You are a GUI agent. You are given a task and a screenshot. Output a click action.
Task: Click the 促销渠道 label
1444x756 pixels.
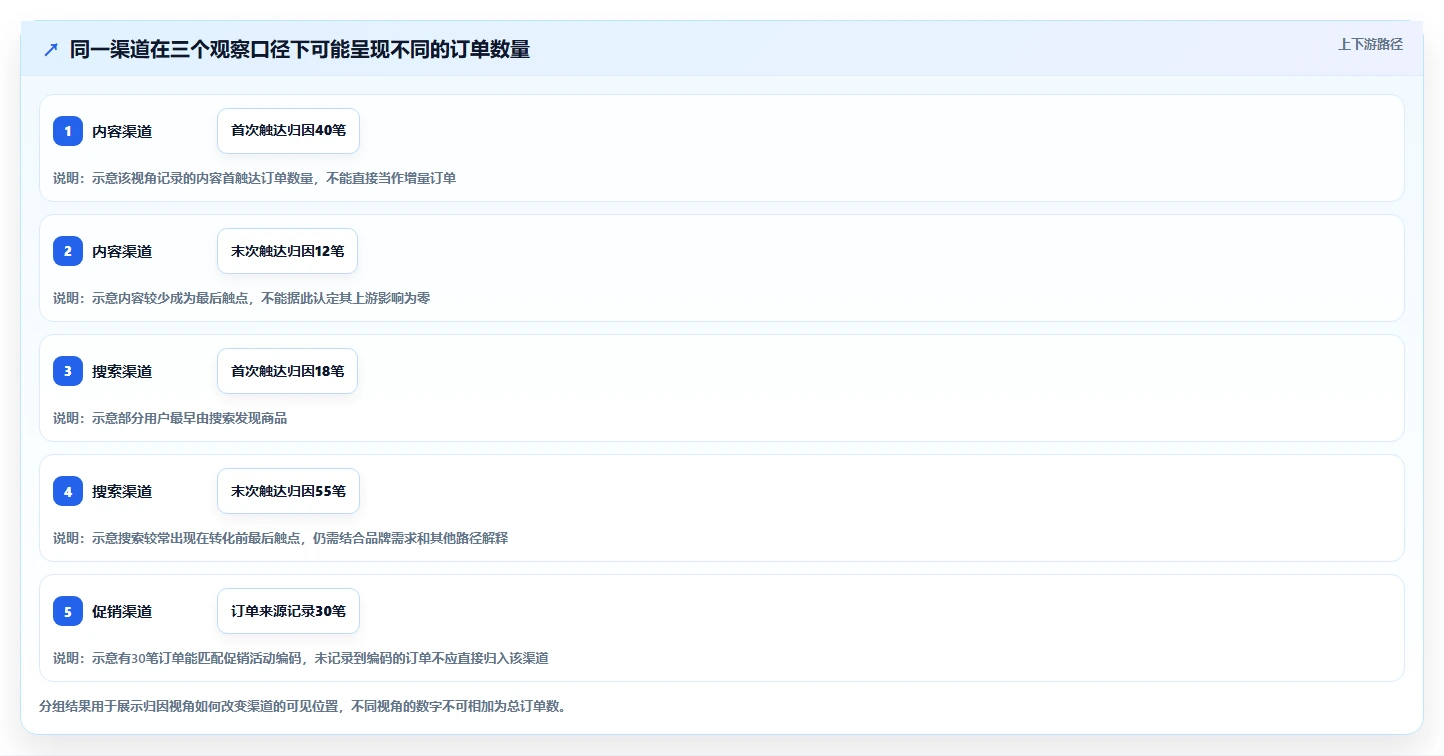[x=122, y=611]
